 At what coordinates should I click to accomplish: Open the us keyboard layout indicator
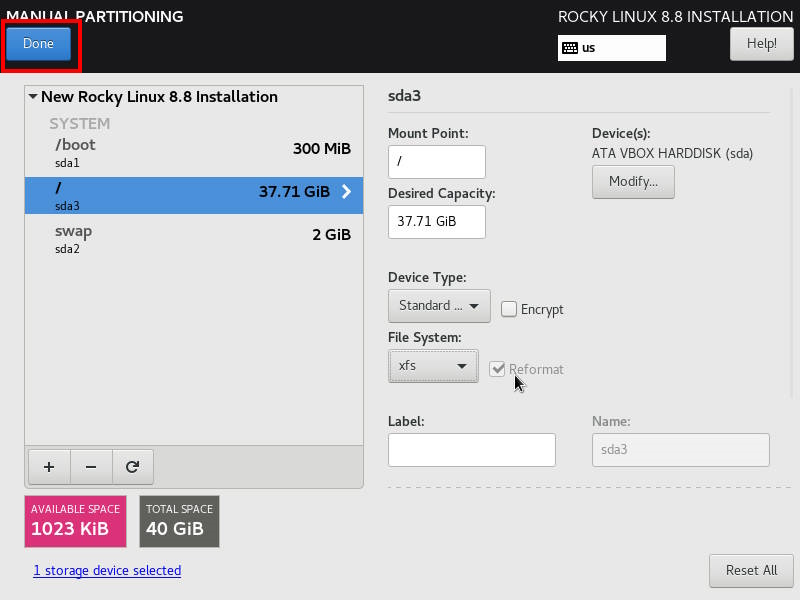tap(611, 48)
